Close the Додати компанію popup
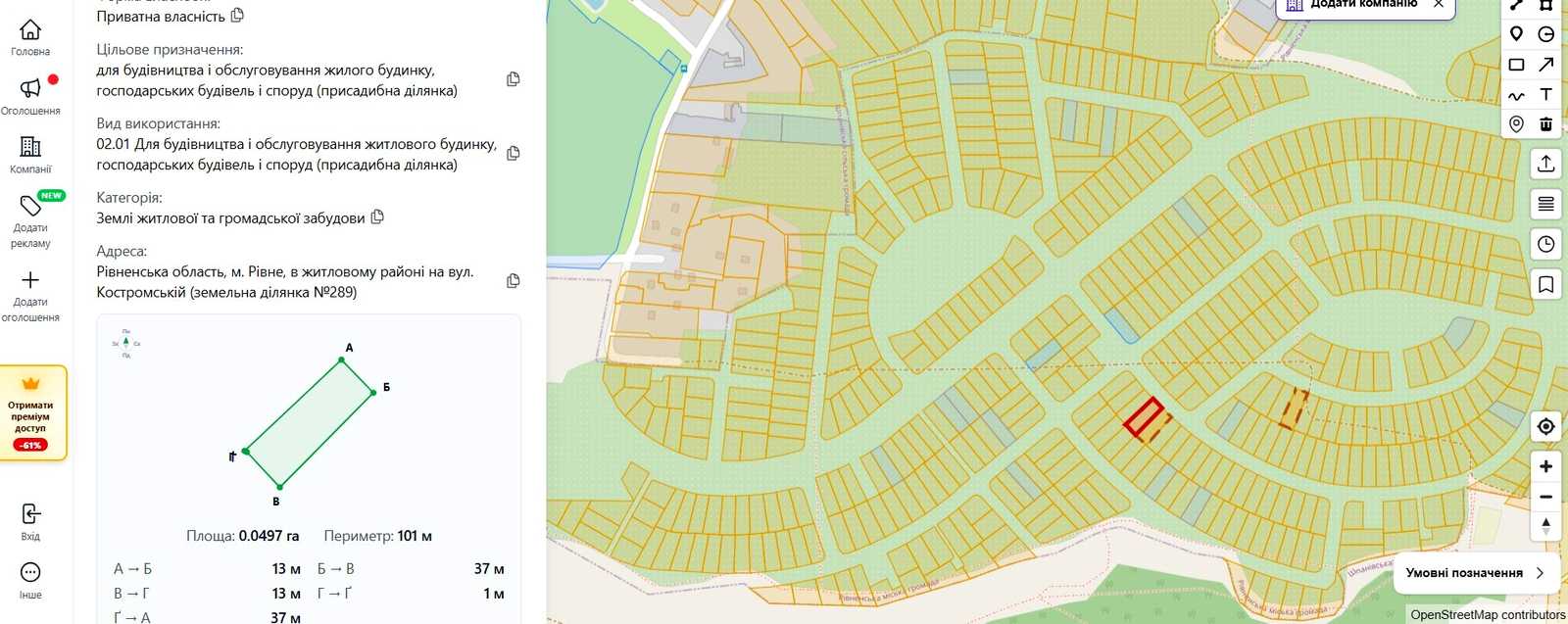This screenshot has height=624, width=1568. (1439, 5)
